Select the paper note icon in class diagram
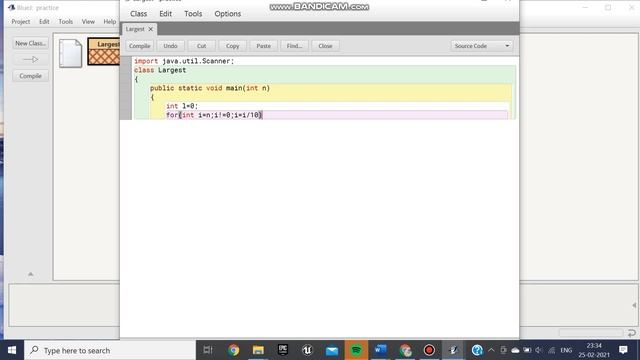Viewport: 640px width, 360px height. tap(71, 53)
